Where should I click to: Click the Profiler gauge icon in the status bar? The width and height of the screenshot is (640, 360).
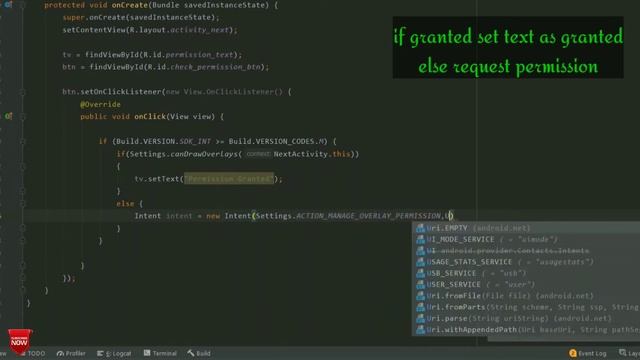coord(60,353)
